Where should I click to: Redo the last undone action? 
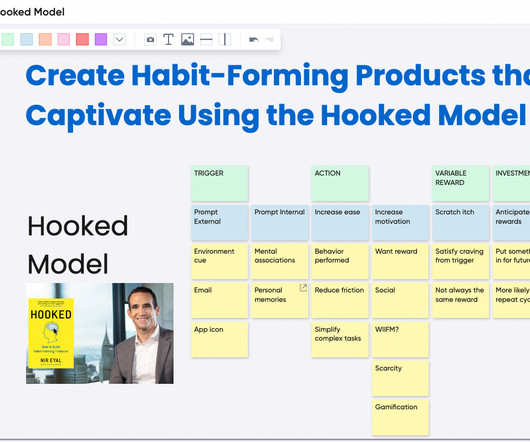(x=269, y=40)
